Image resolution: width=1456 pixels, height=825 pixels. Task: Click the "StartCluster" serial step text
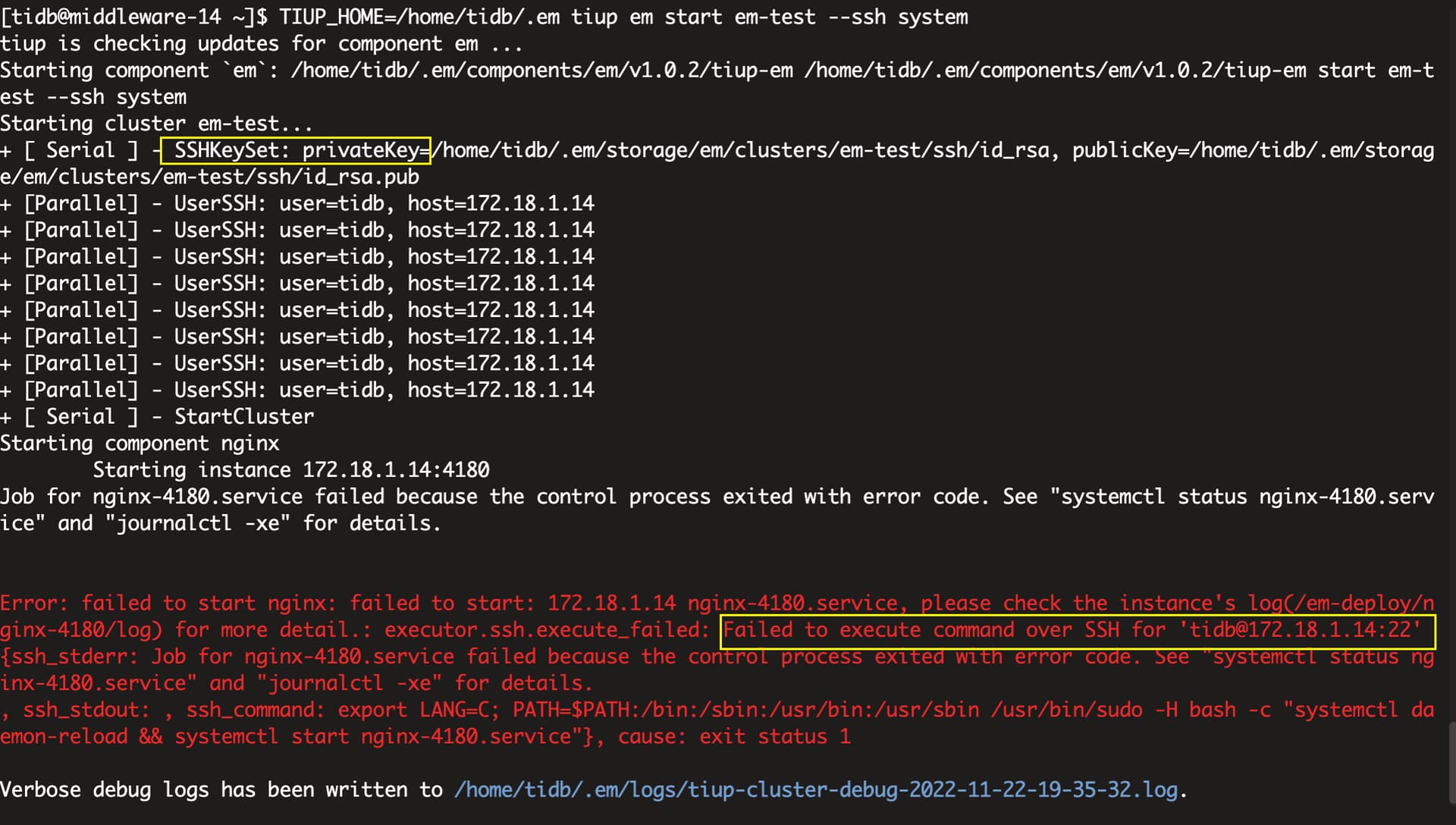click(243, 416)
